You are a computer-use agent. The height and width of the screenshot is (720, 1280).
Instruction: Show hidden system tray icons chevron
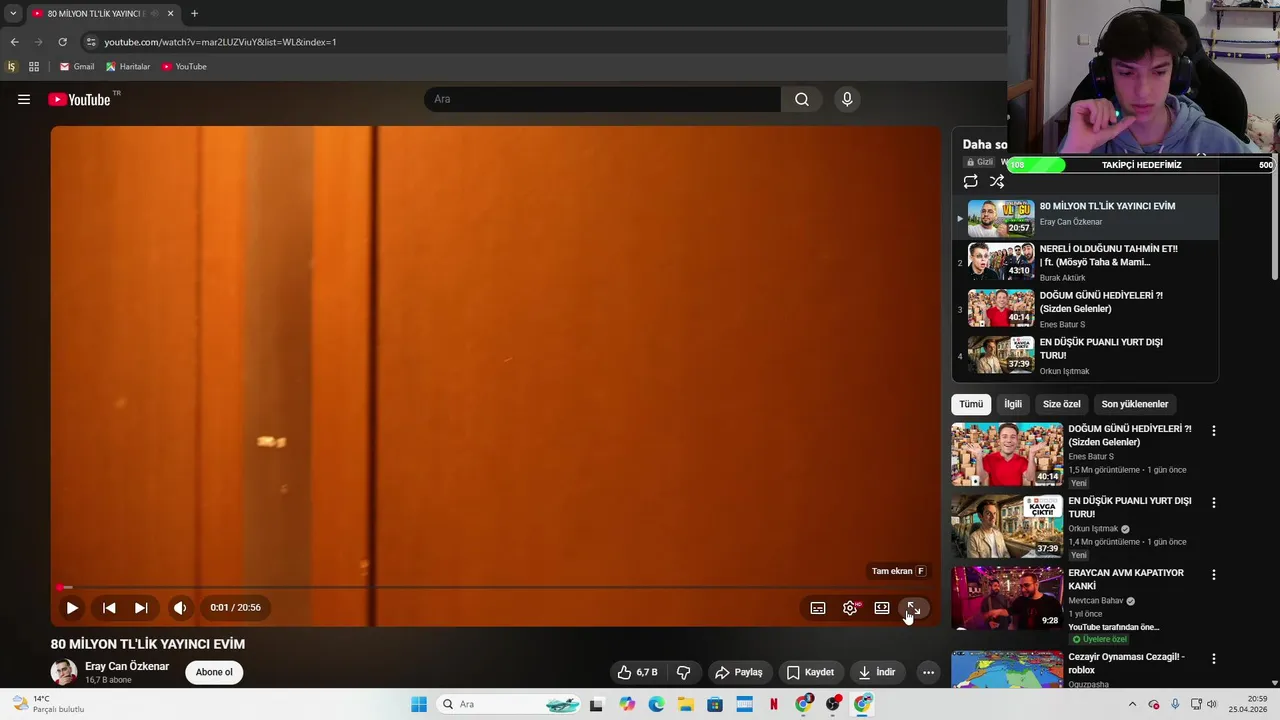[1131, 704]
